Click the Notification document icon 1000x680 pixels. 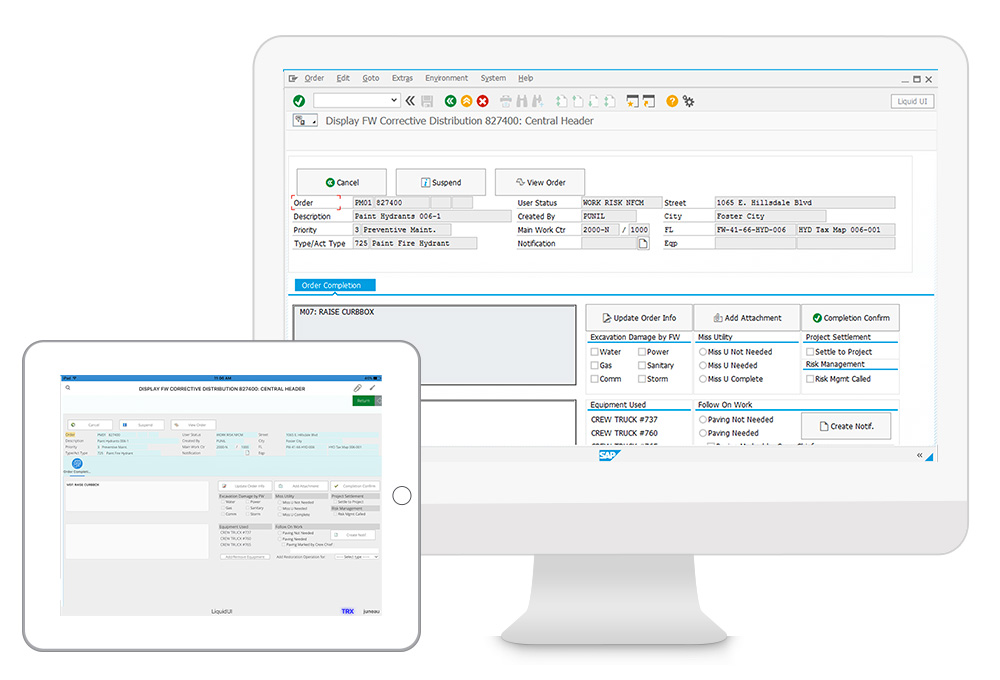(643, 244)
